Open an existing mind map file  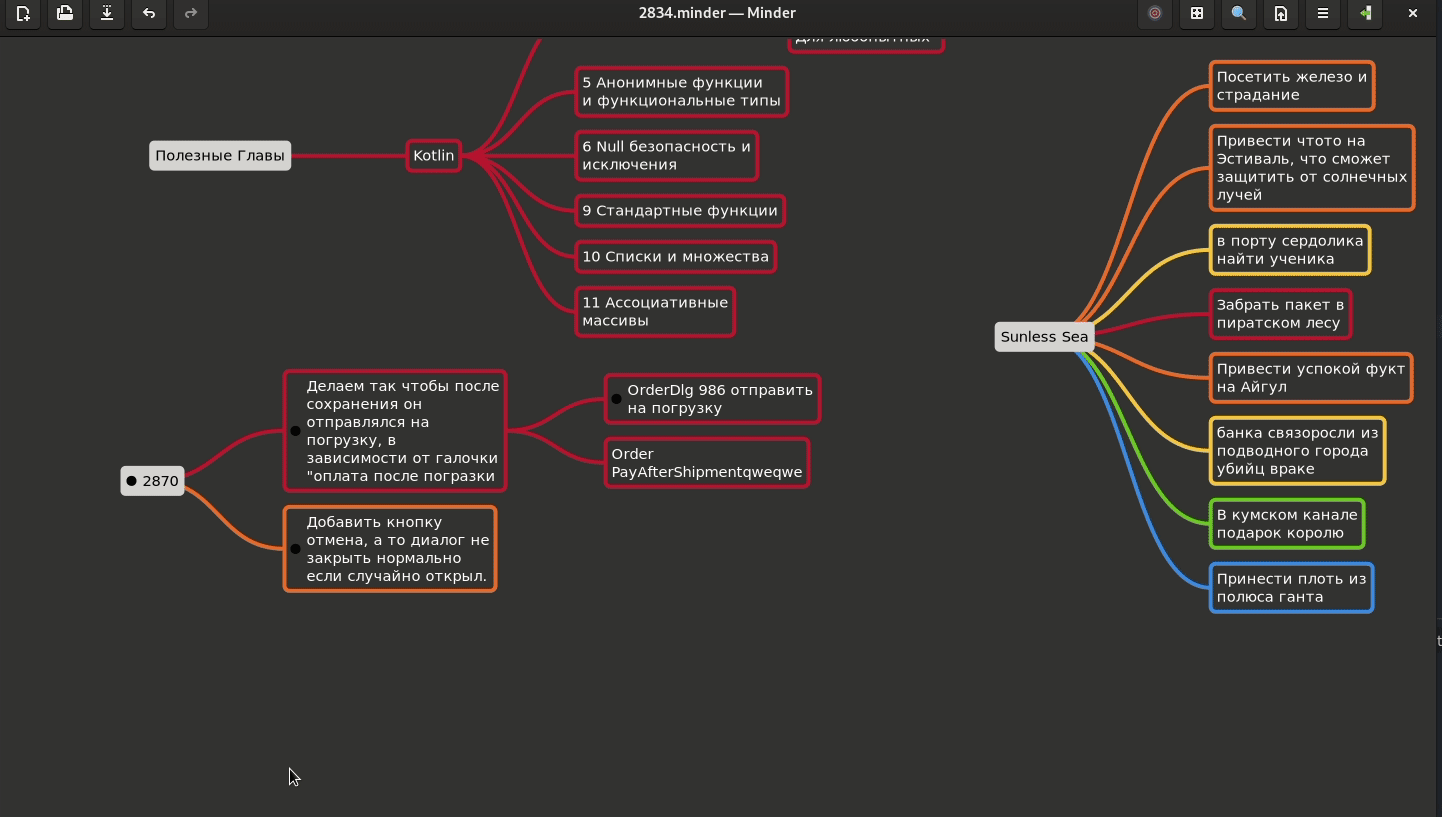tap(65, 14)
